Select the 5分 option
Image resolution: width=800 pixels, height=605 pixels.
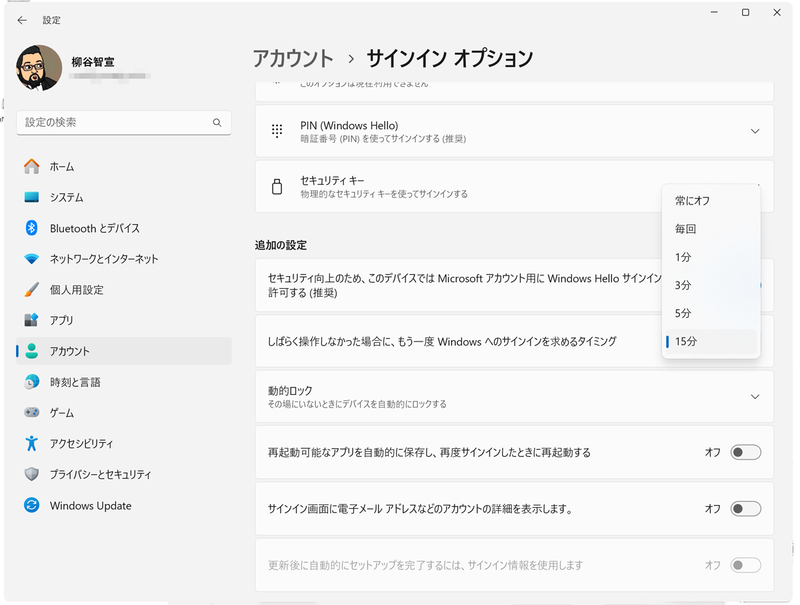683,313
